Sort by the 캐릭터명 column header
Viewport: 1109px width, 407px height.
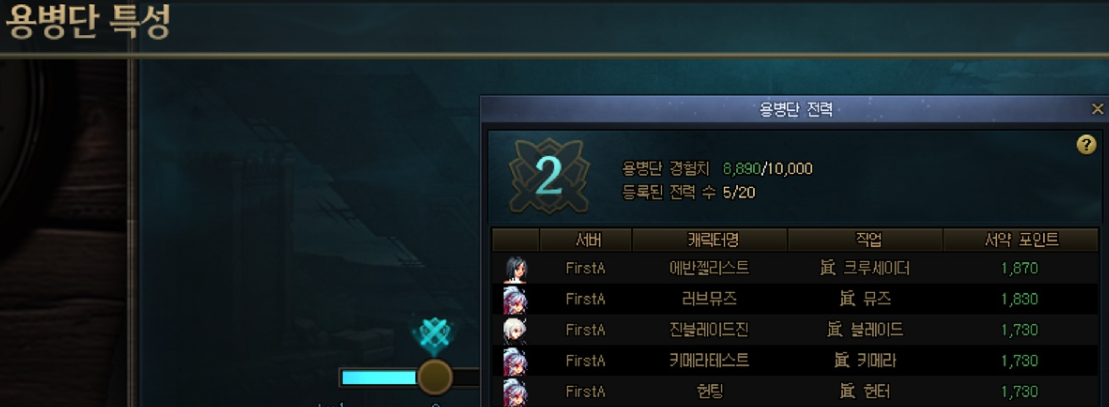coord(709,240)
